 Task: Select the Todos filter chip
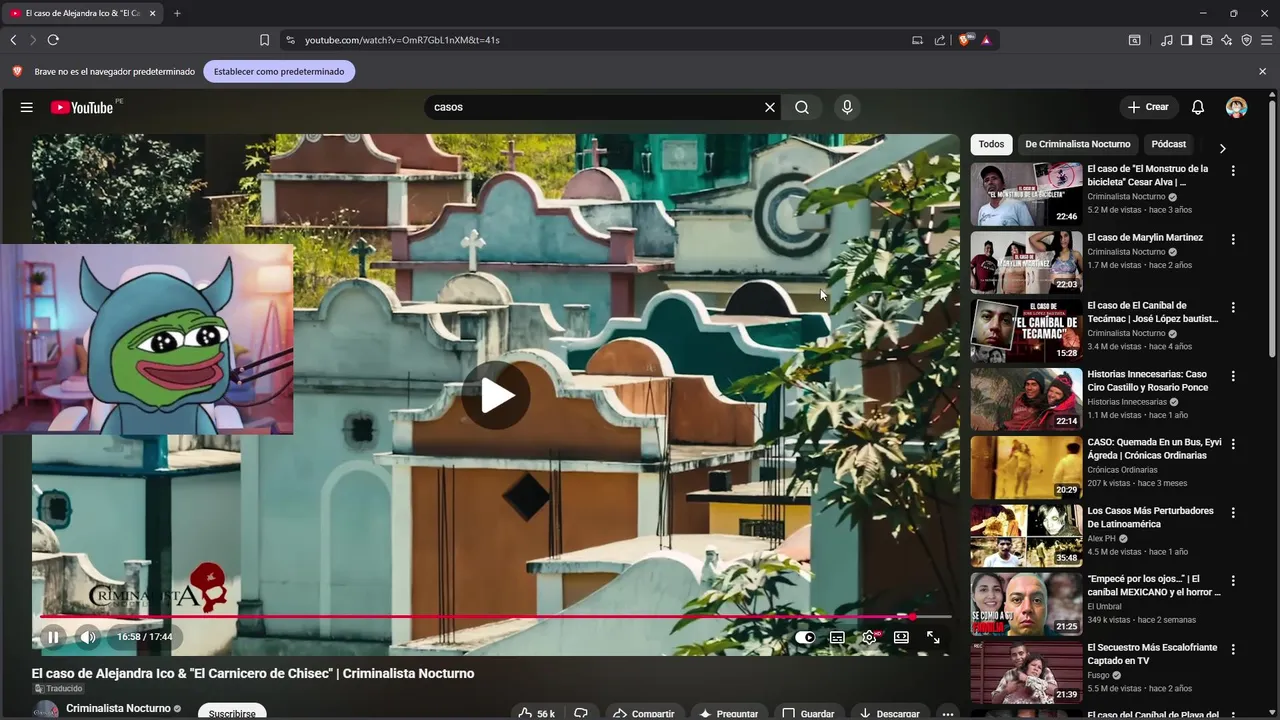coord(991,144)
